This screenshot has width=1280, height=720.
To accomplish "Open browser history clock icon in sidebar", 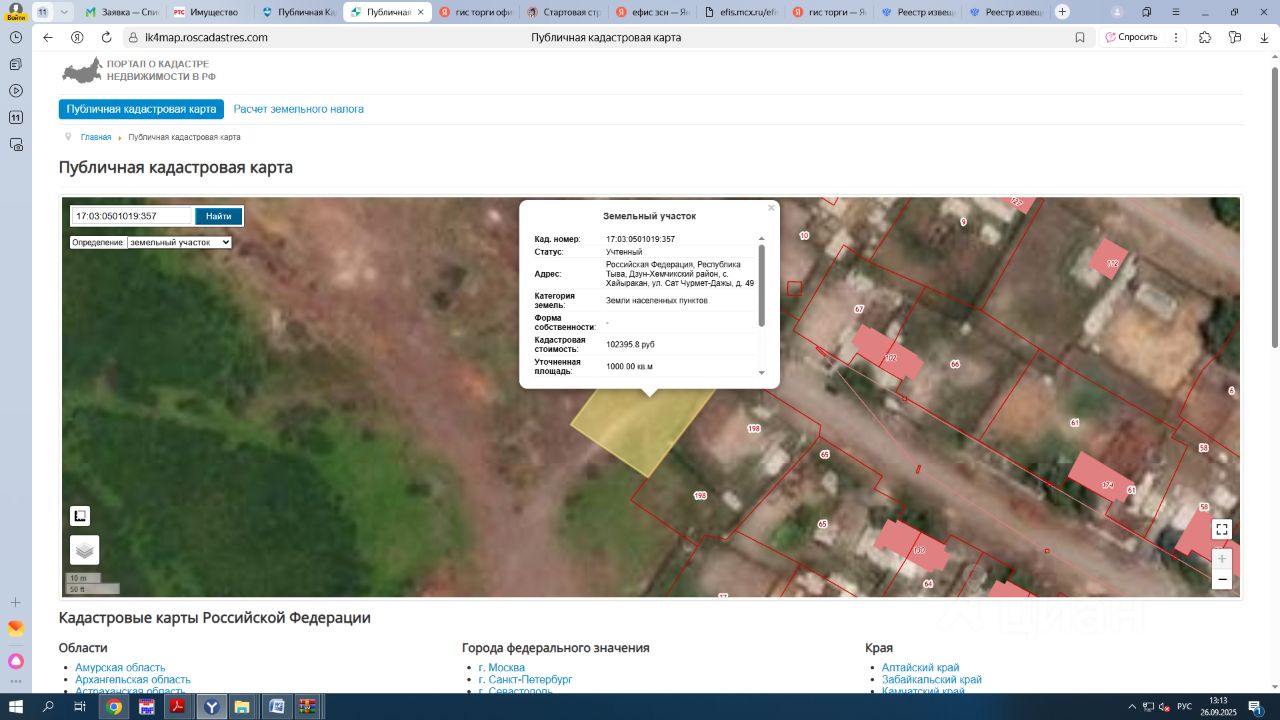I will pos(16,36).
